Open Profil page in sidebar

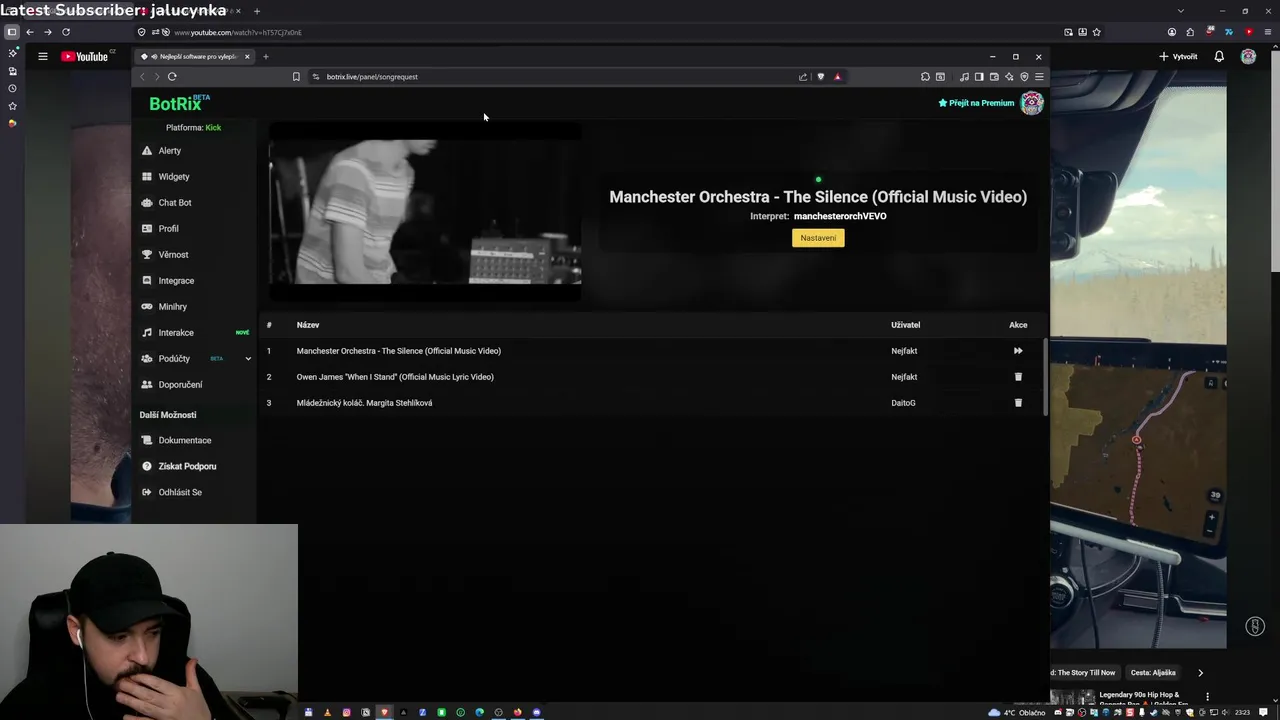168,229
